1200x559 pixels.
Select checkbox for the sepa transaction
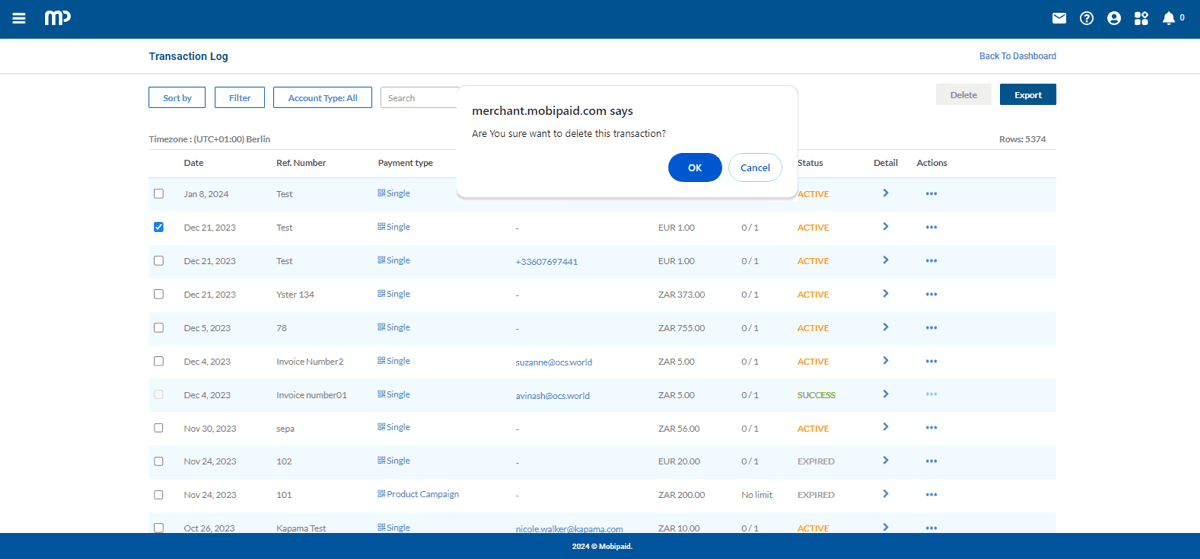(x=158, y=428)
